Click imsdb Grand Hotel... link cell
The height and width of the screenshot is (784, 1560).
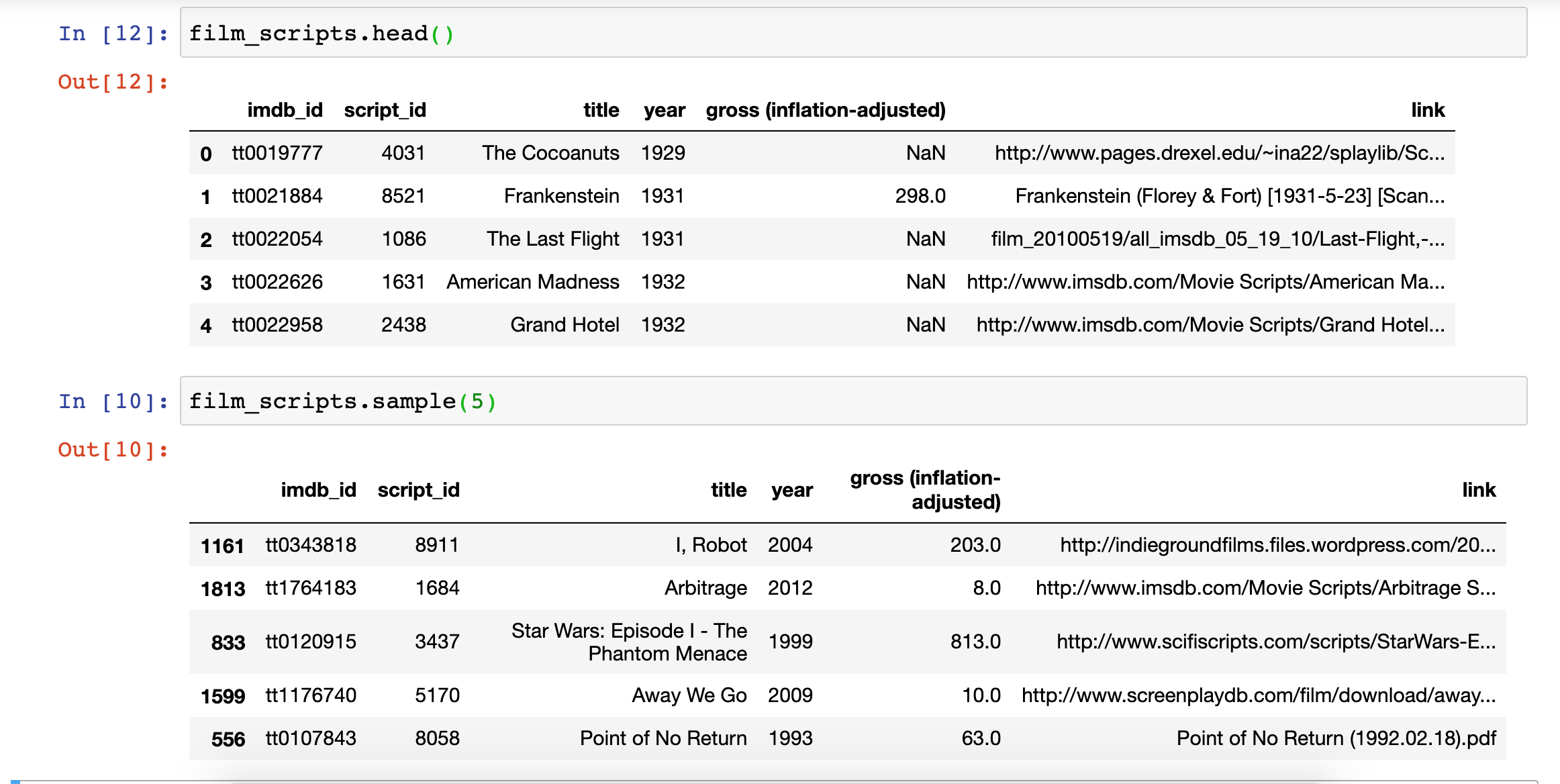tap(1210, 325)
